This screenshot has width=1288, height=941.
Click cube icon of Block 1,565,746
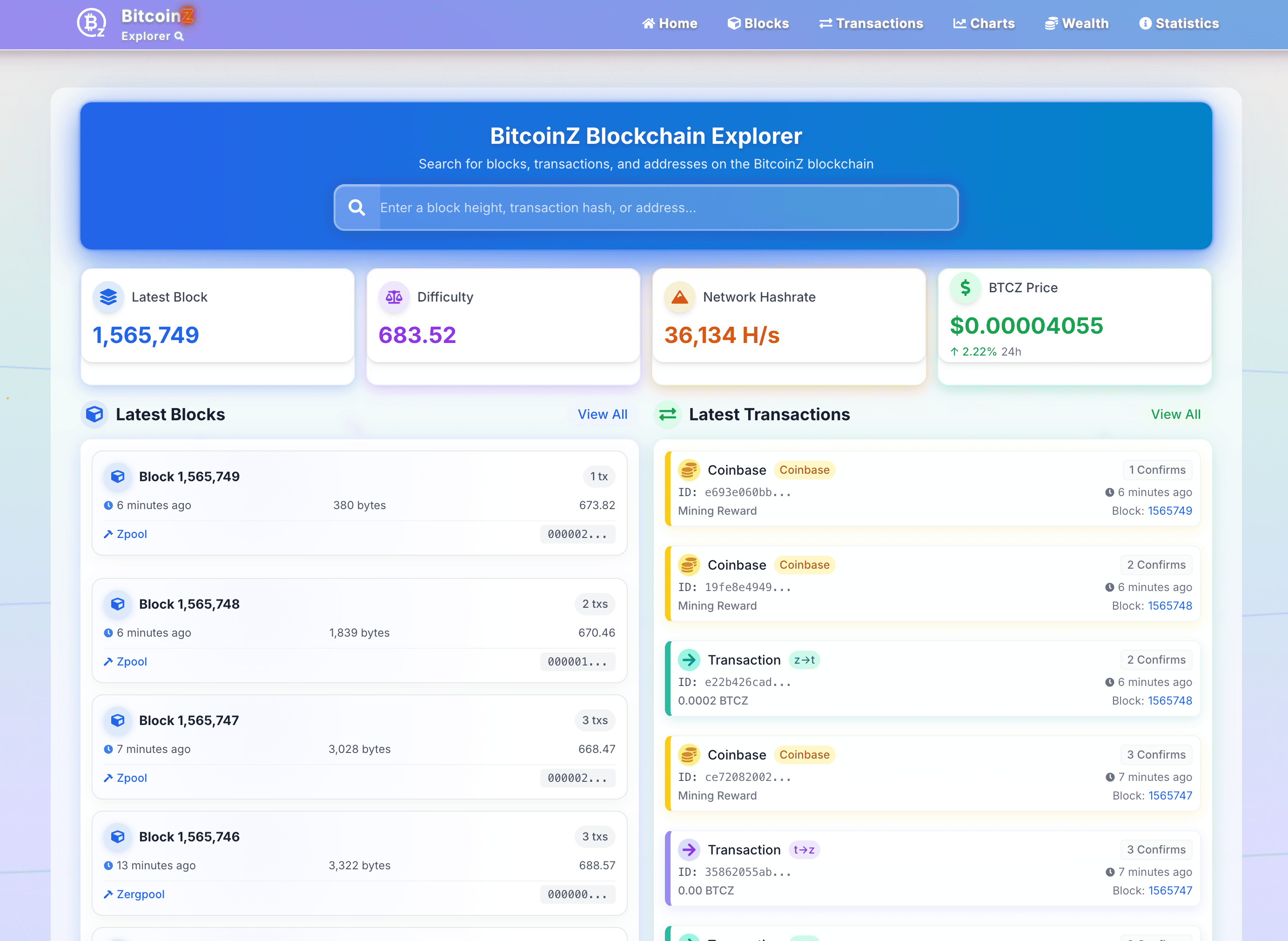coord(118,836)
